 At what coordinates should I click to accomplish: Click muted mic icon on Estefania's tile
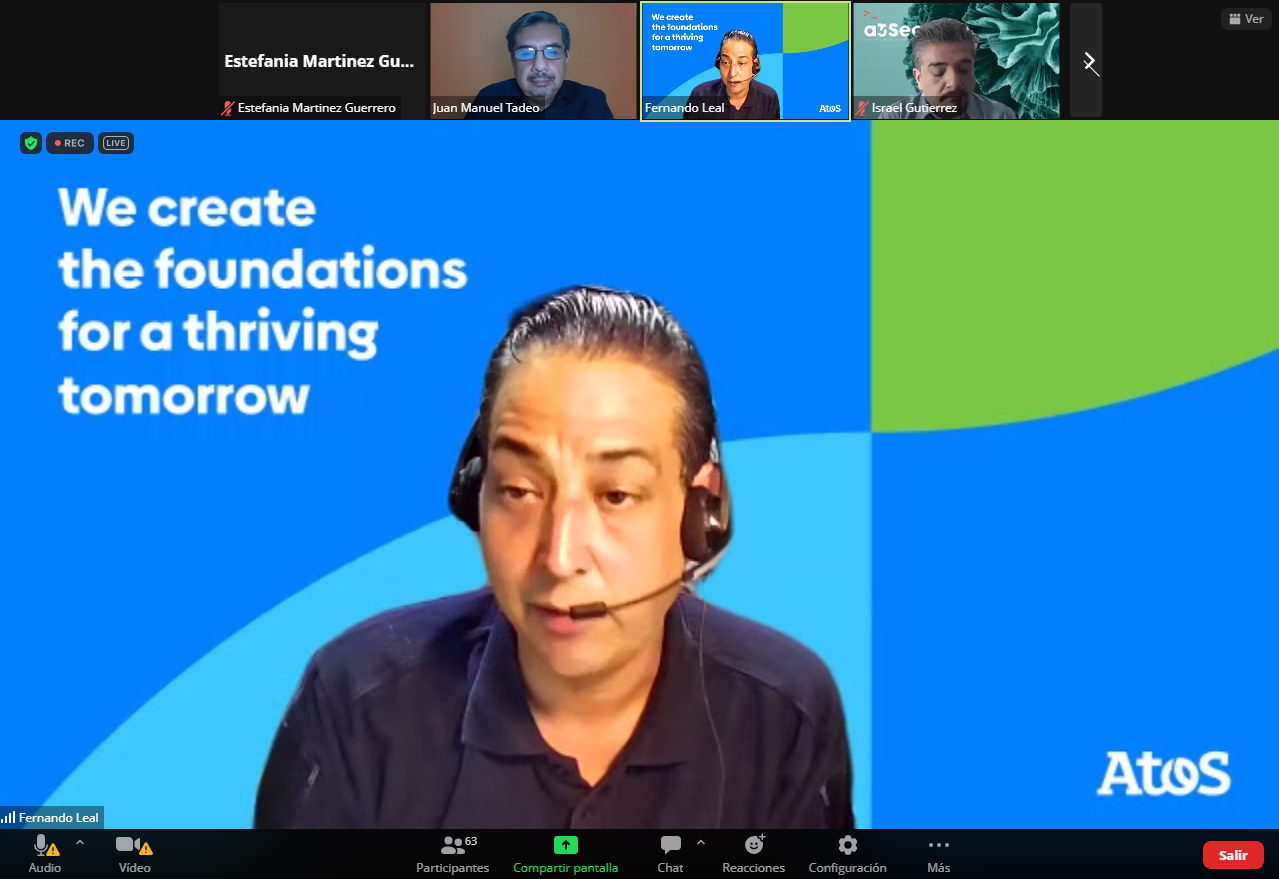click(228, 108)
